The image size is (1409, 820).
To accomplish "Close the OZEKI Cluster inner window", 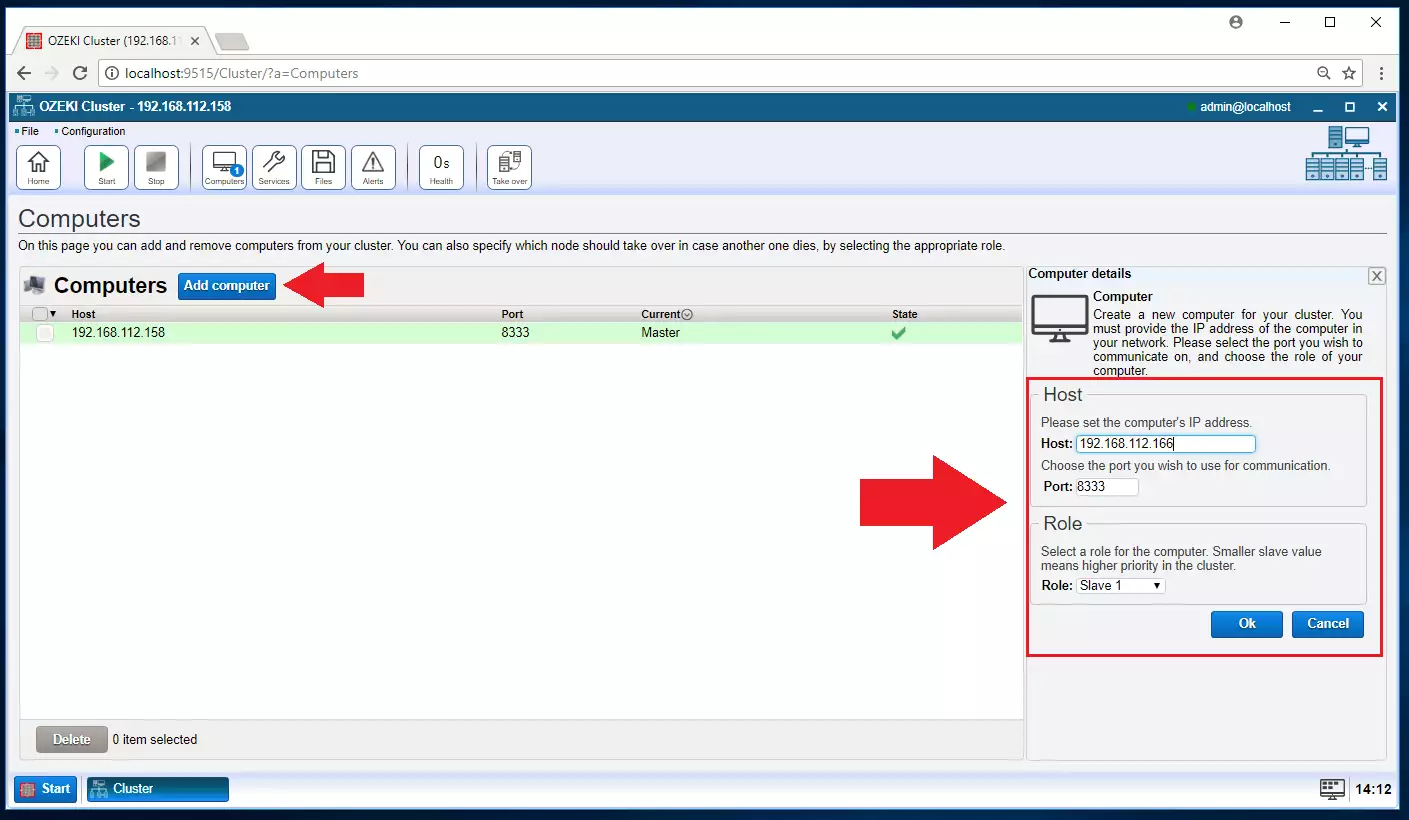I will click(1382, 107).
